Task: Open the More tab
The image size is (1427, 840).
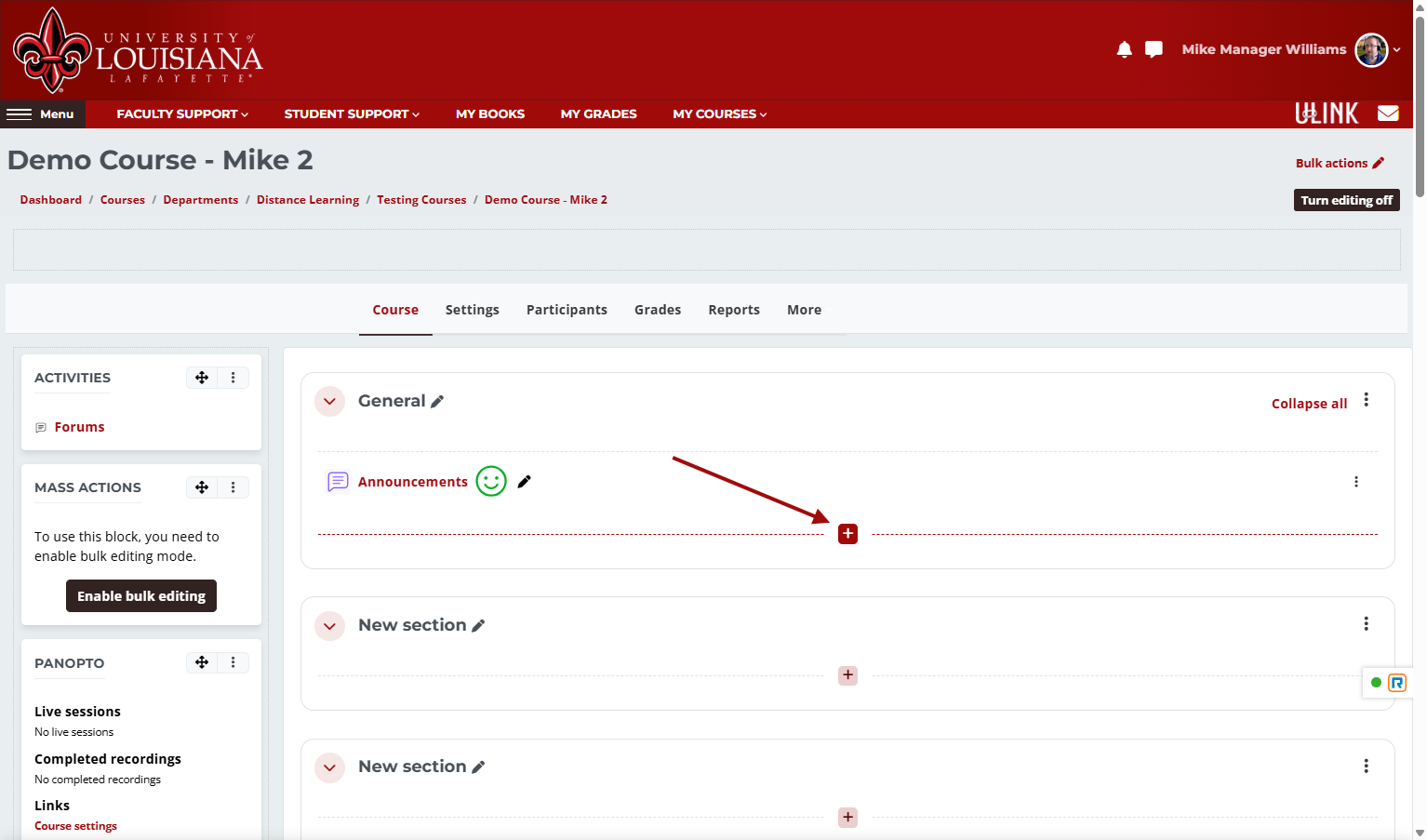Action: click(805, 310)
